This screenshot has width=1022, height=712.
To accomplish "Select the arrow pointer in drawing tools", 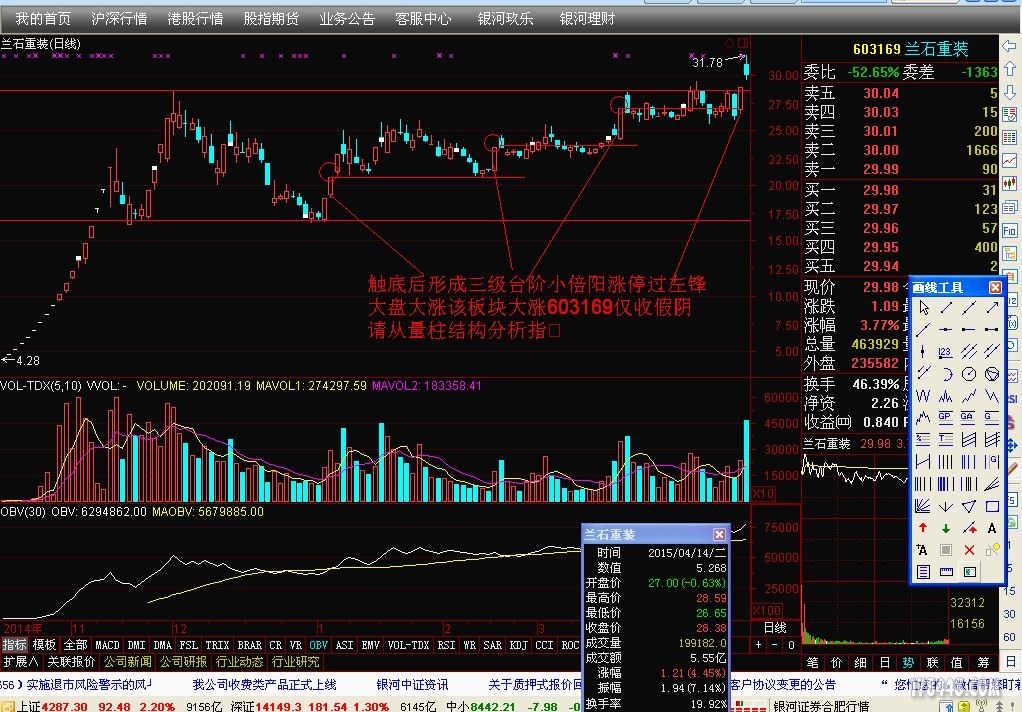I will (923, 307).
